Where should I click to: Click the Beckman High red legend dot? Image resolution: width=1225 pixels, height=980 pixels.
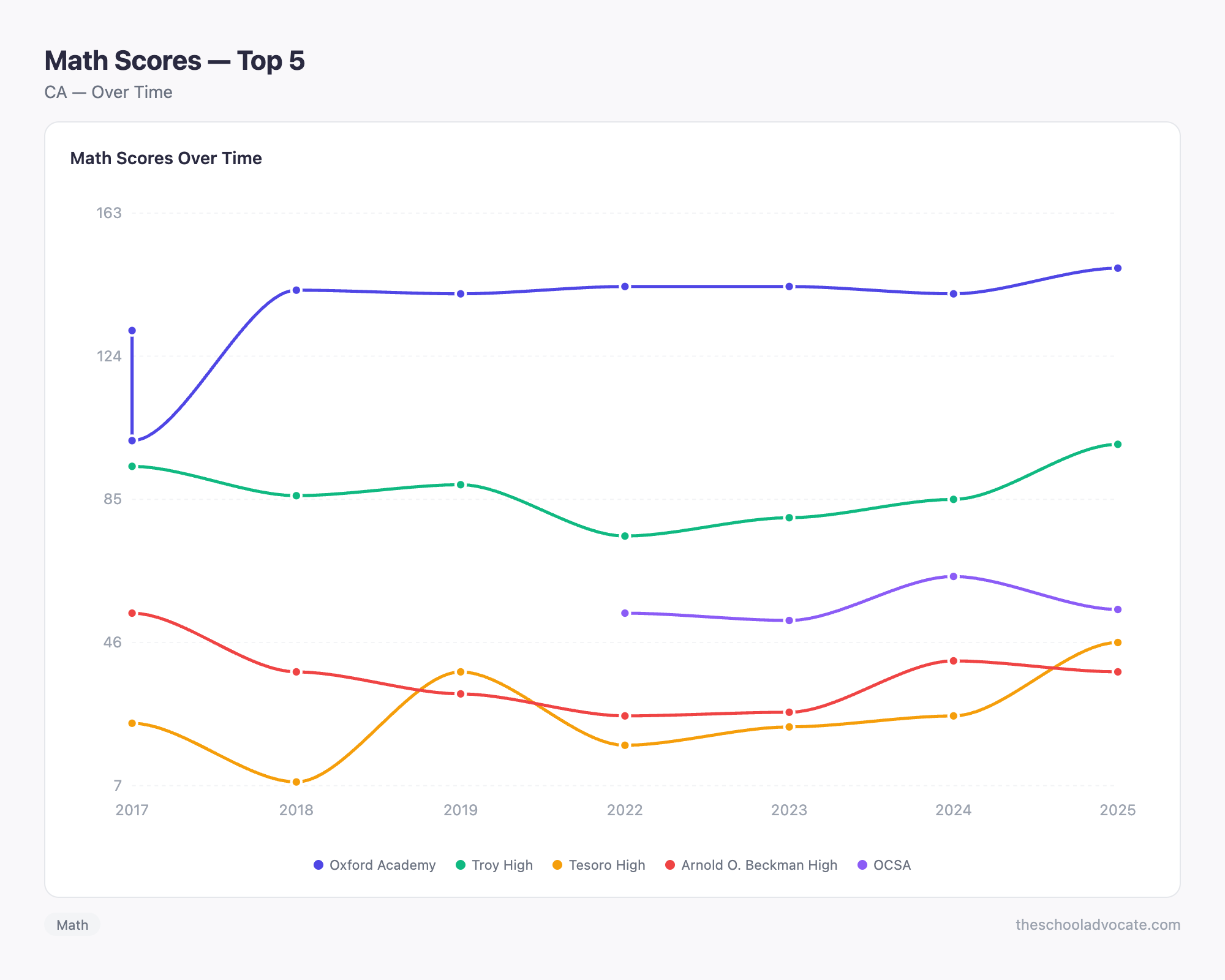click(670, 865)
